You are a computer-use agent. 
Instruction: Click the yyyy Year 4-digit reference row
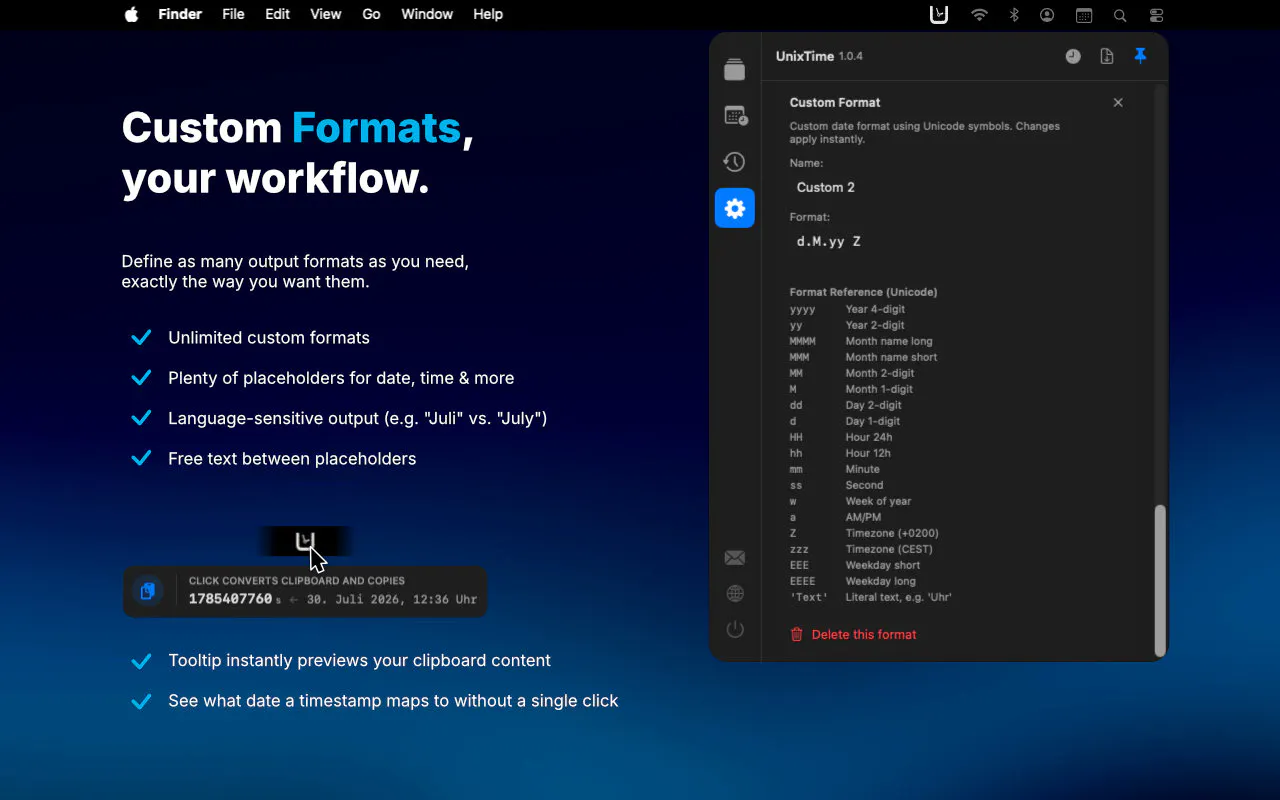847,309
